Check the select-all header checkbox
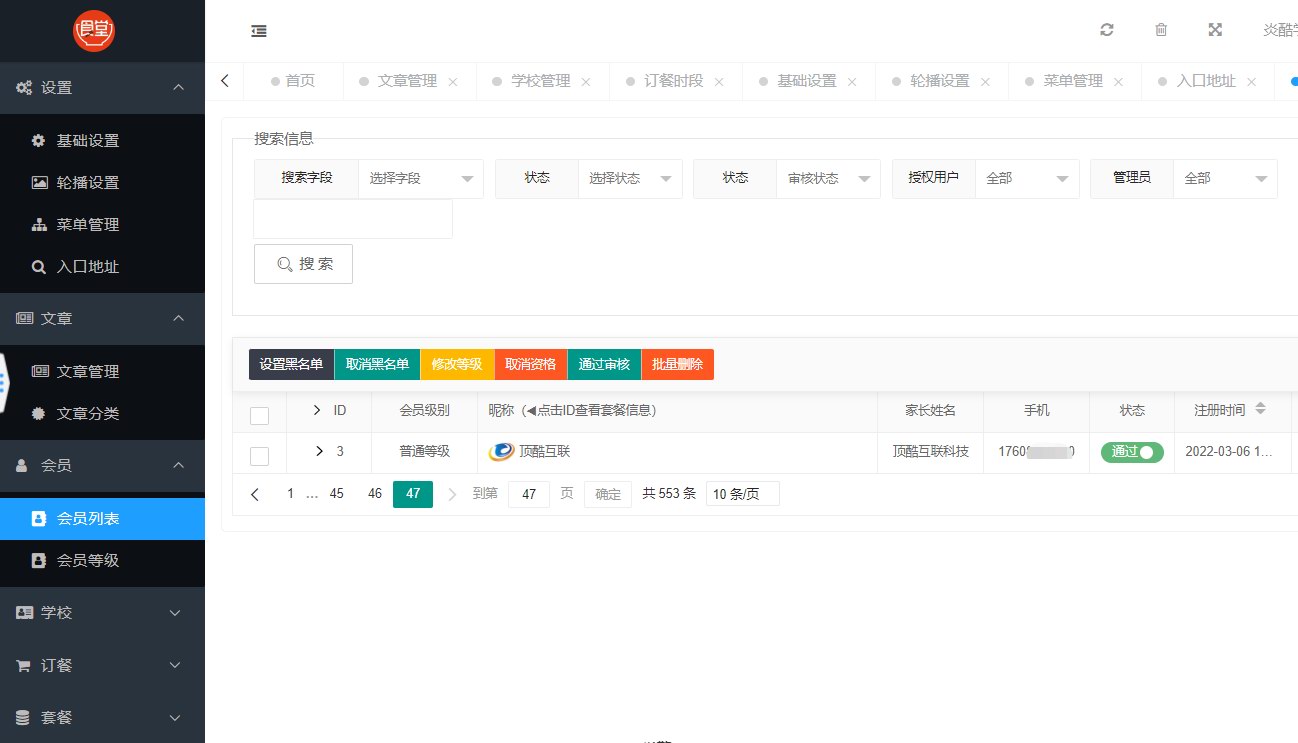Viewport: 1298px width, 743px height. [259, 416]
